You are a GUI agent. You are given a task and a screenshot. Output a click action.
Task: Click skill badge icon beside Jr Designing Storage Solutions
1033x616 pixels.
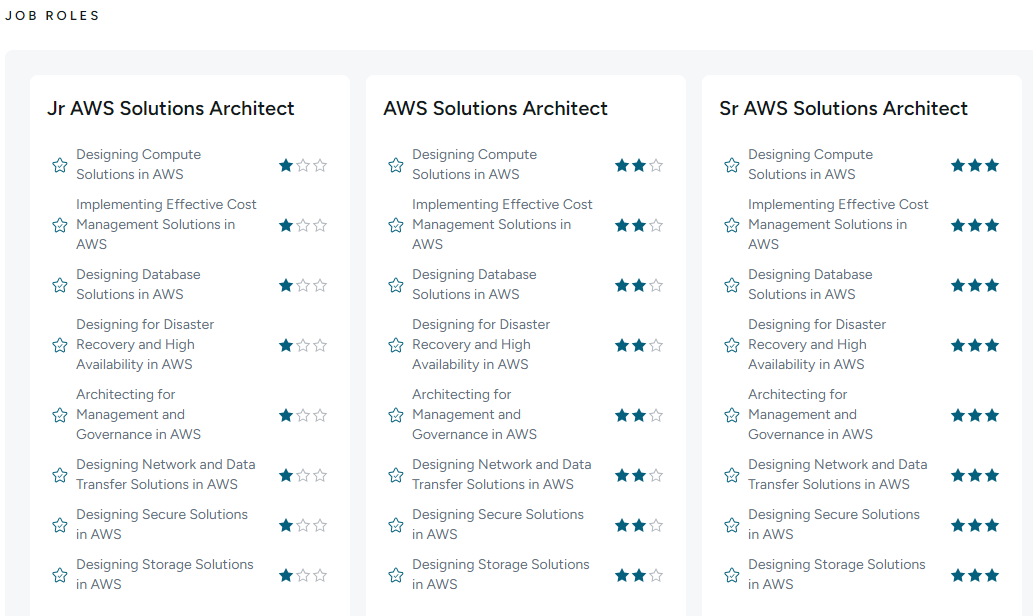tap(59, 574)
